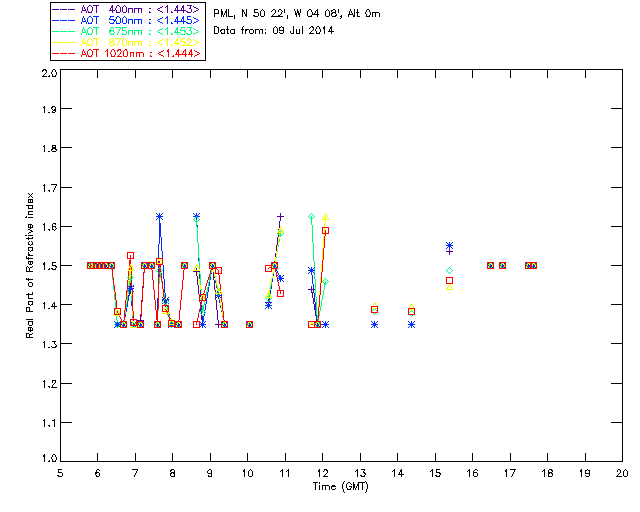Click the y-axis tick label '1.8'
The width and height of the screenshot is (640, 512).
[49, 148]
